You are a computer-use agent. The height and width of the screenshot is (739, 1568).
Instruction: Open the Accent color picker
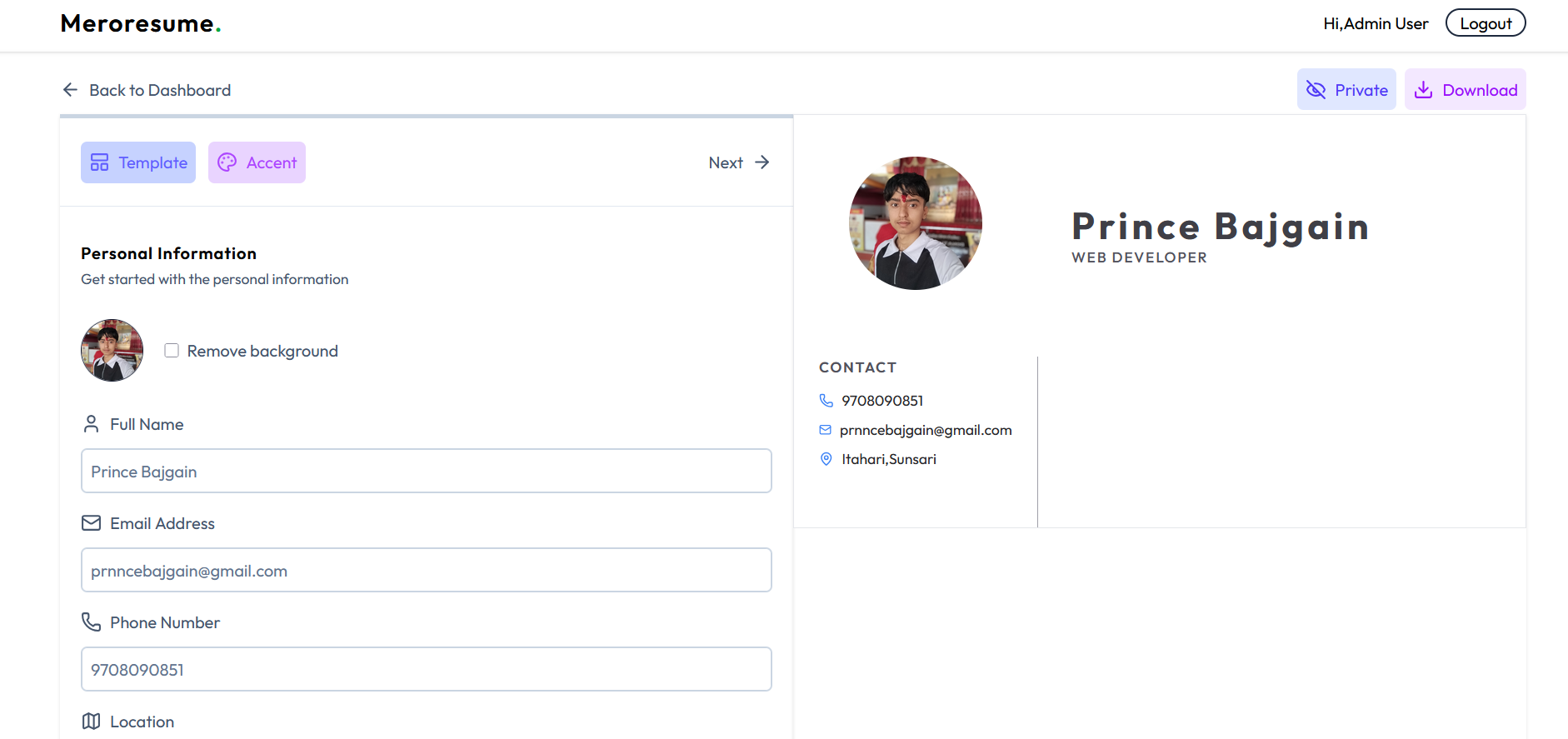tap(257, 162)
